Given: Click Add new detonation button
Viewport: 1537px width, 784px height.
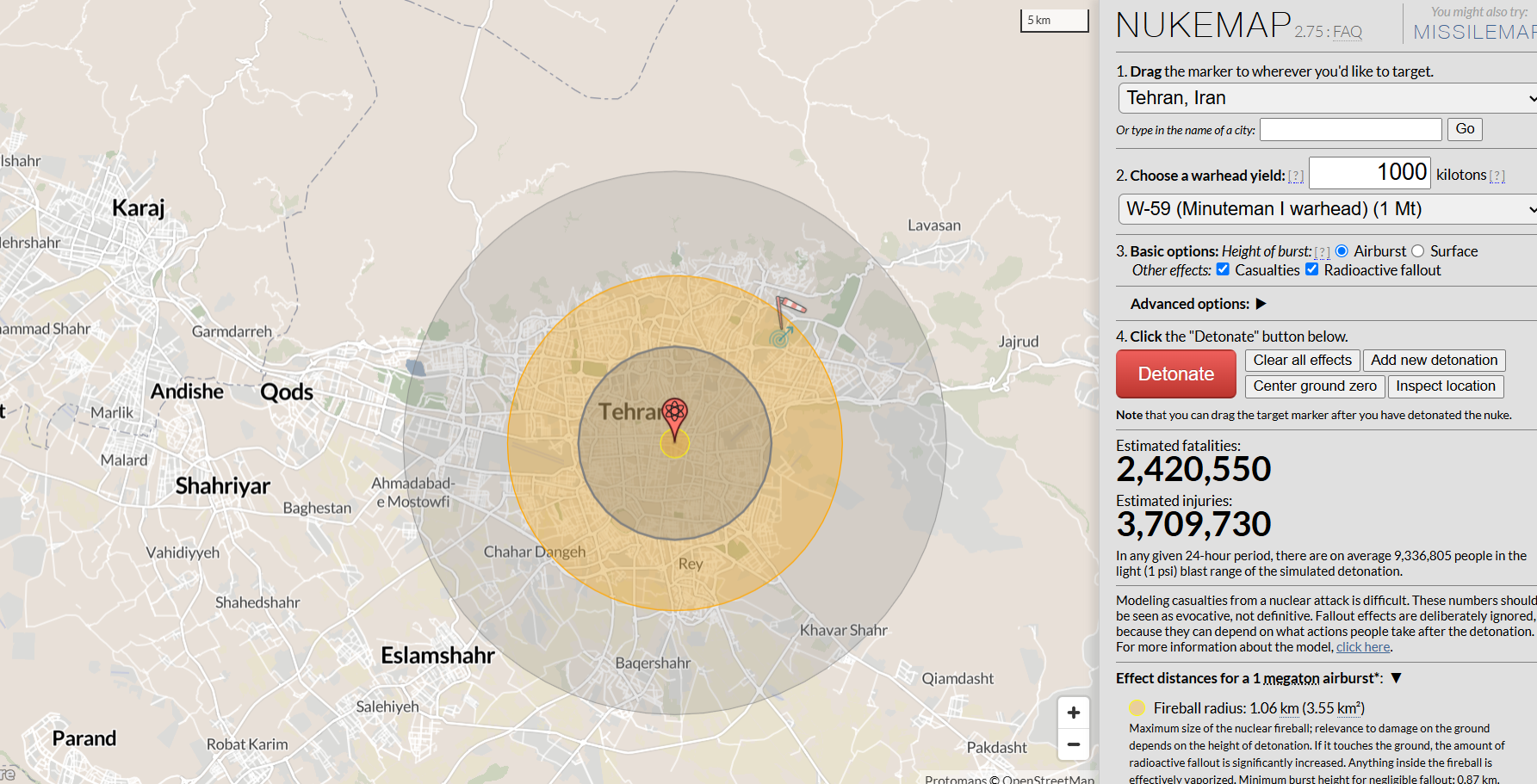Looking at the screenshot, I should click(x=1434, y=360).
